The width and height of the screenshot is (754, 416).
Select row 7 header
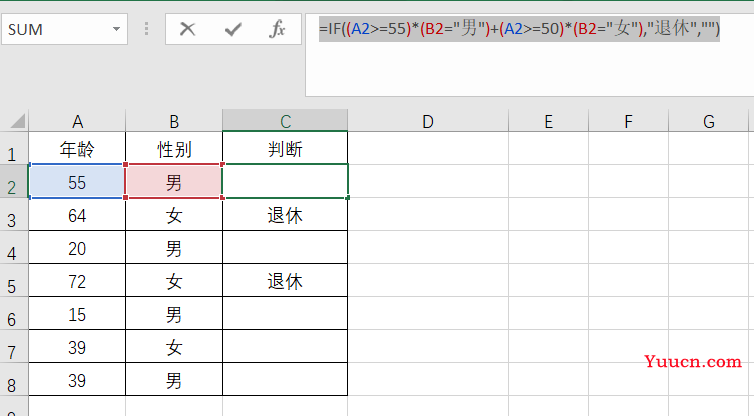point(14,346)
